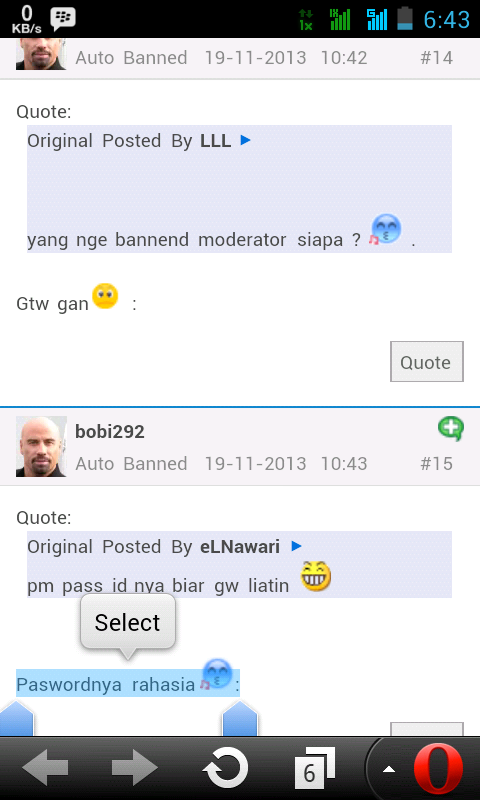Open the tabs switcher showing 6
Image resolution: width=480 pixels, height=800 pixels.
coord(314,768)
